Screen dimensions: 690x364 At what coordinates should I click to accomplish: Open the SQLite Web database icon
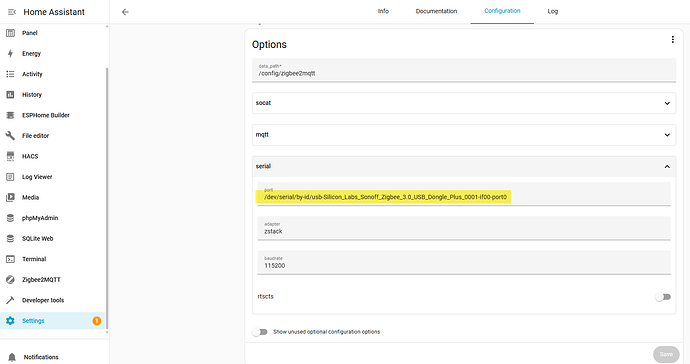(10, 239)
